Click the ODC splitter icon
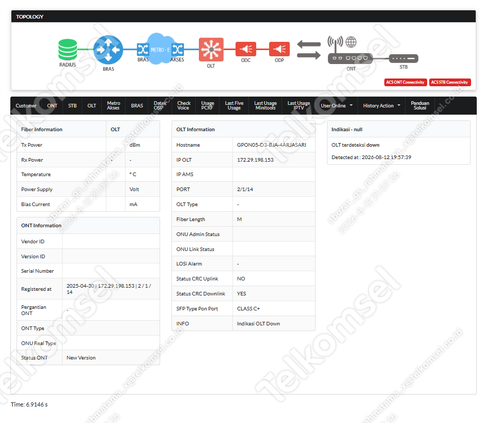Screen dimensions: 500x423 pos(246,49)
